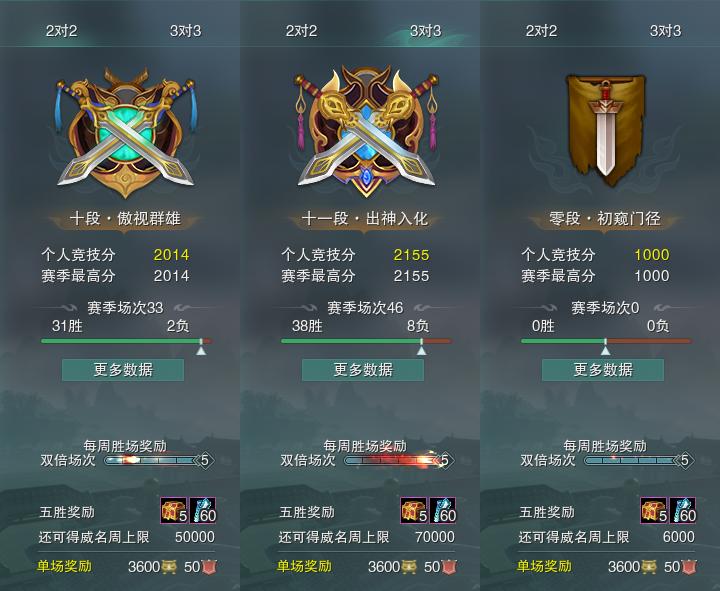Click treasure chest reward icon in middle panel
Screen dimensions: 720x591
click(414, 511)
